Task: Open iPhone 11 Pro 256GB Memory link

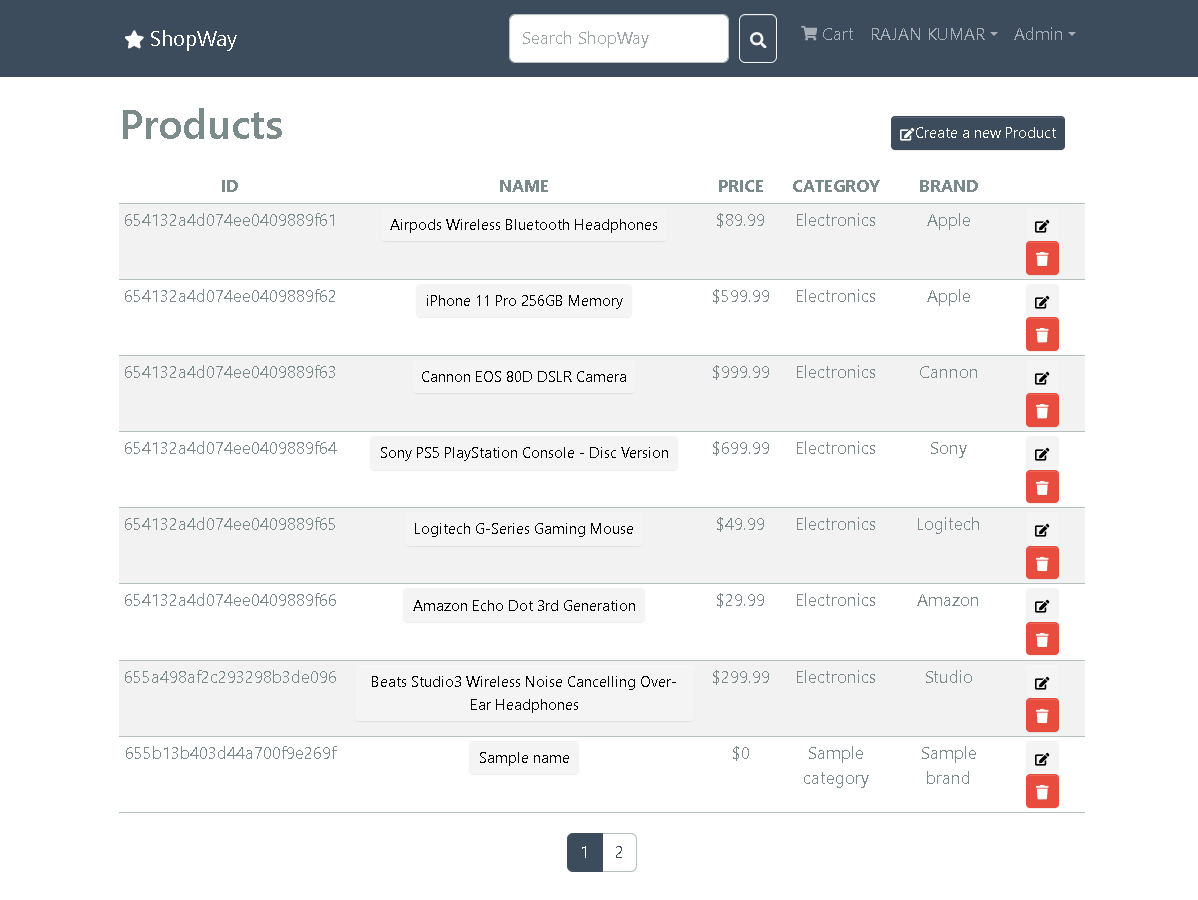Action: coord(523,300)
